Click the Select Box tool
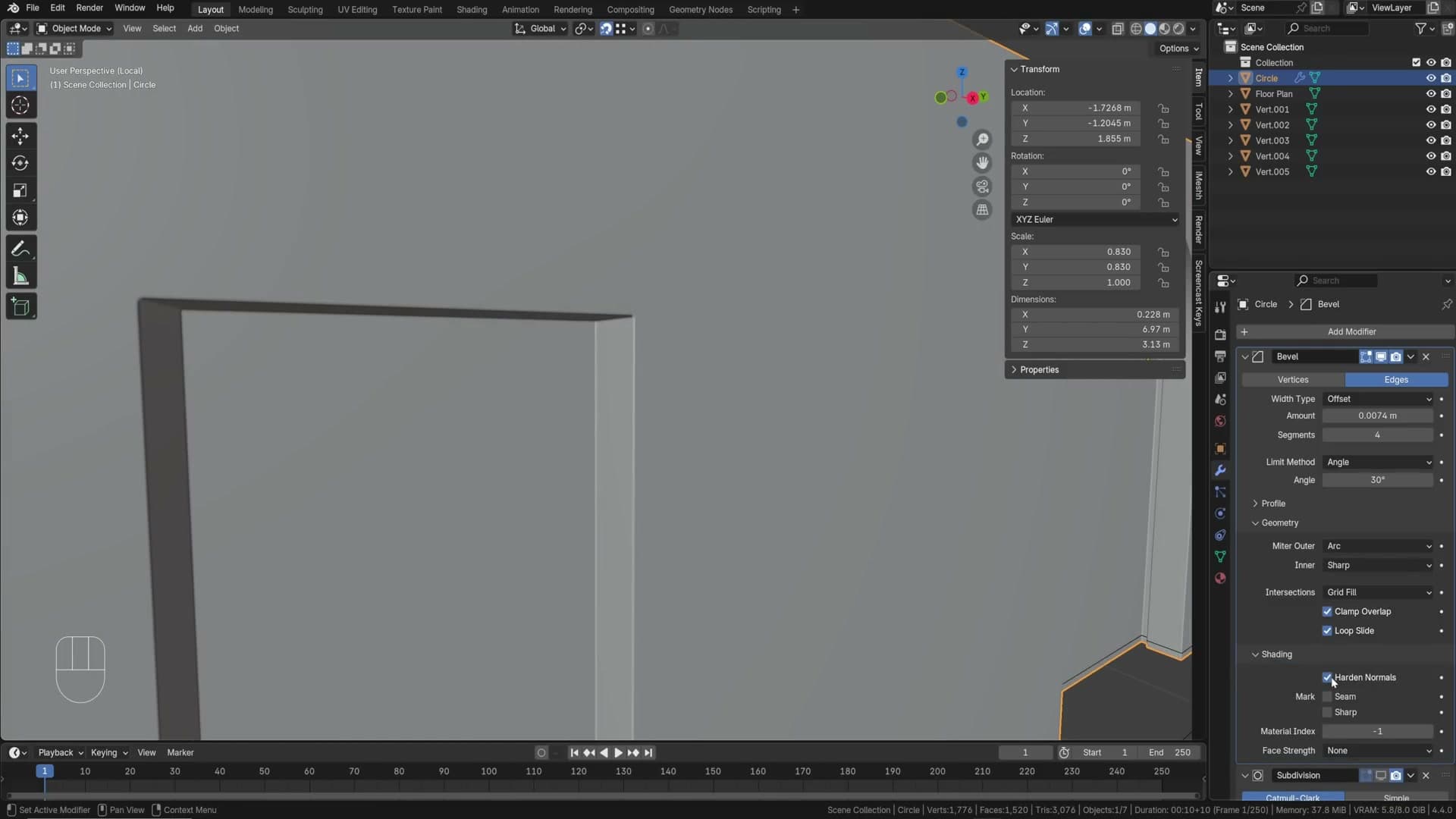 coord(20,78)
